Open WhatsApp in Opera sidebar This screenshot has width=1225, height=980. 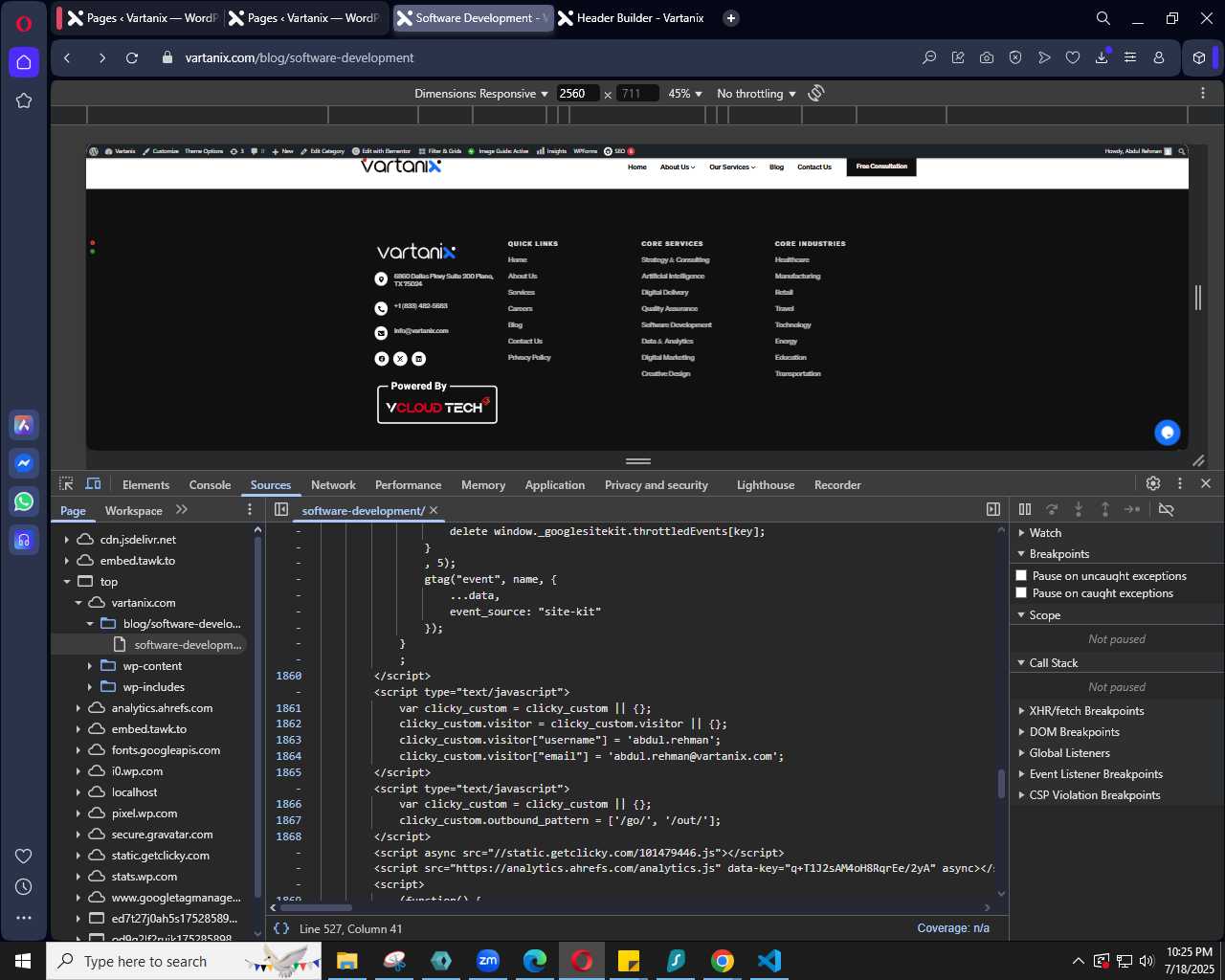click(24, 501)
